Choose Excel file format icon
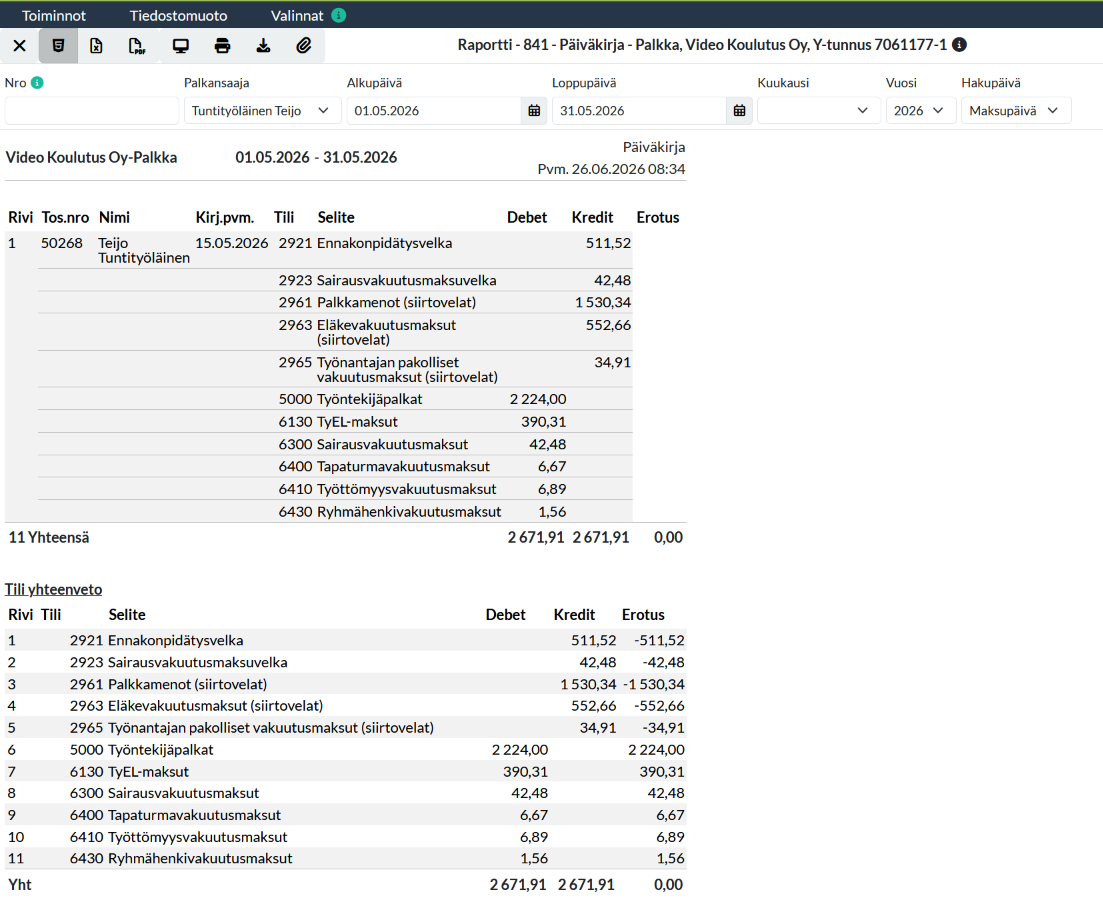Image resolution: width=1103 pixels, height=905 pixels. (x=96, y=46)
